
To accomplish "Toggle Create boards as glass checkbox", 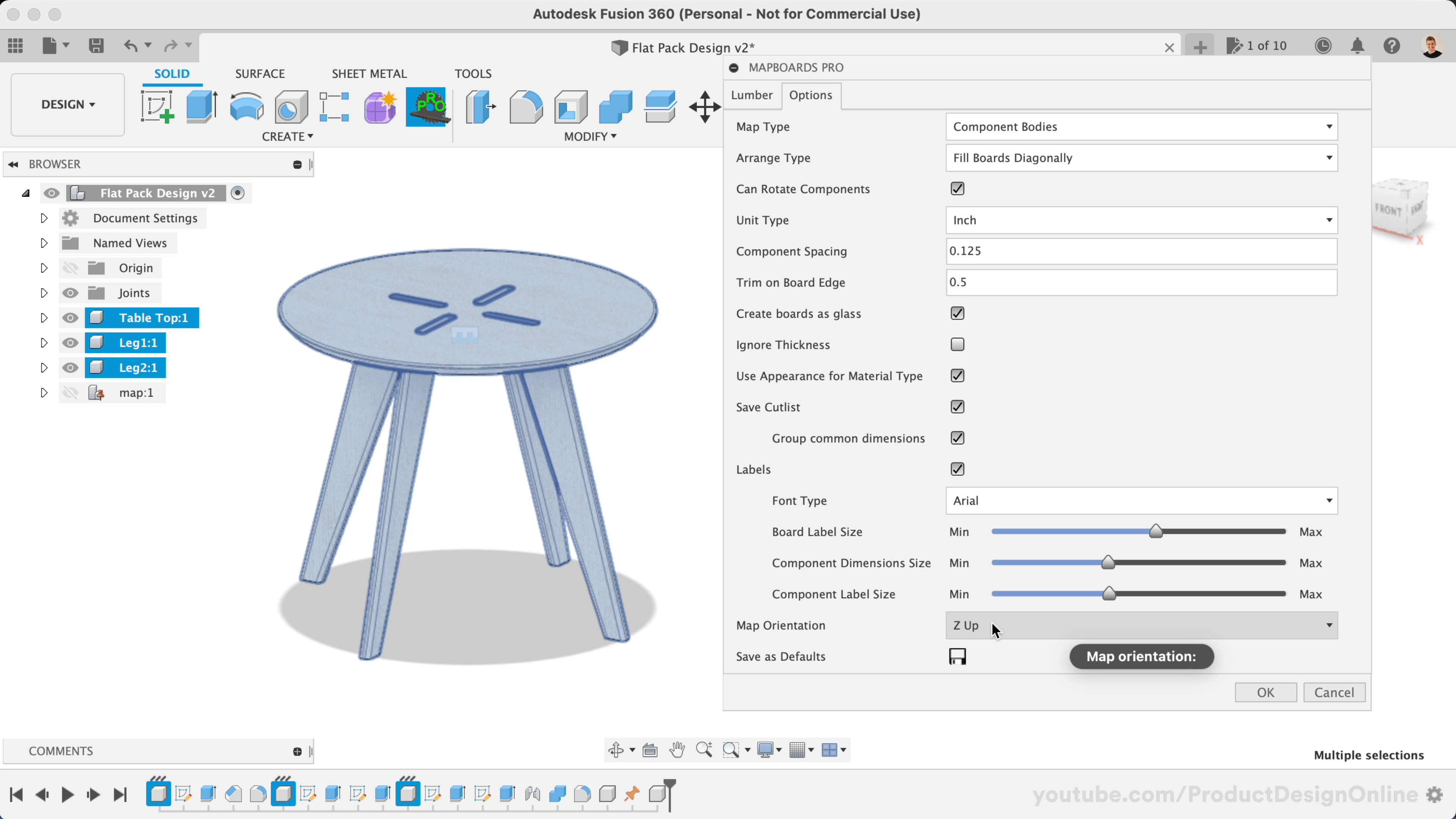I will [957, 313].
